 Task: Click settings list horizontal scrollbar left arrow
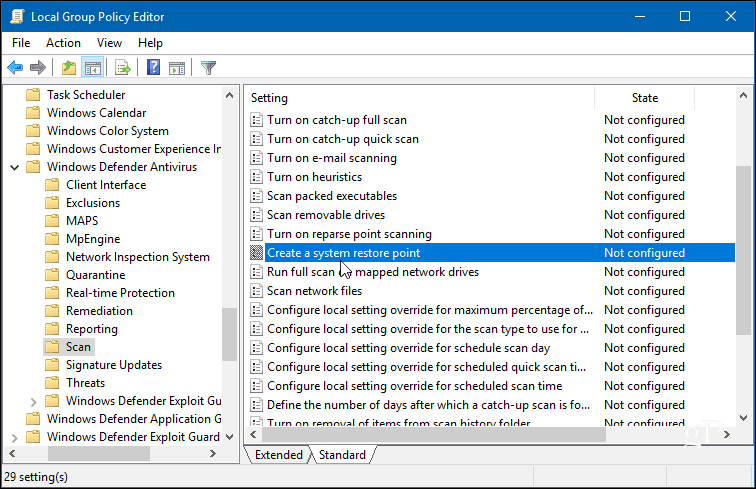click(x=253, y=435)
